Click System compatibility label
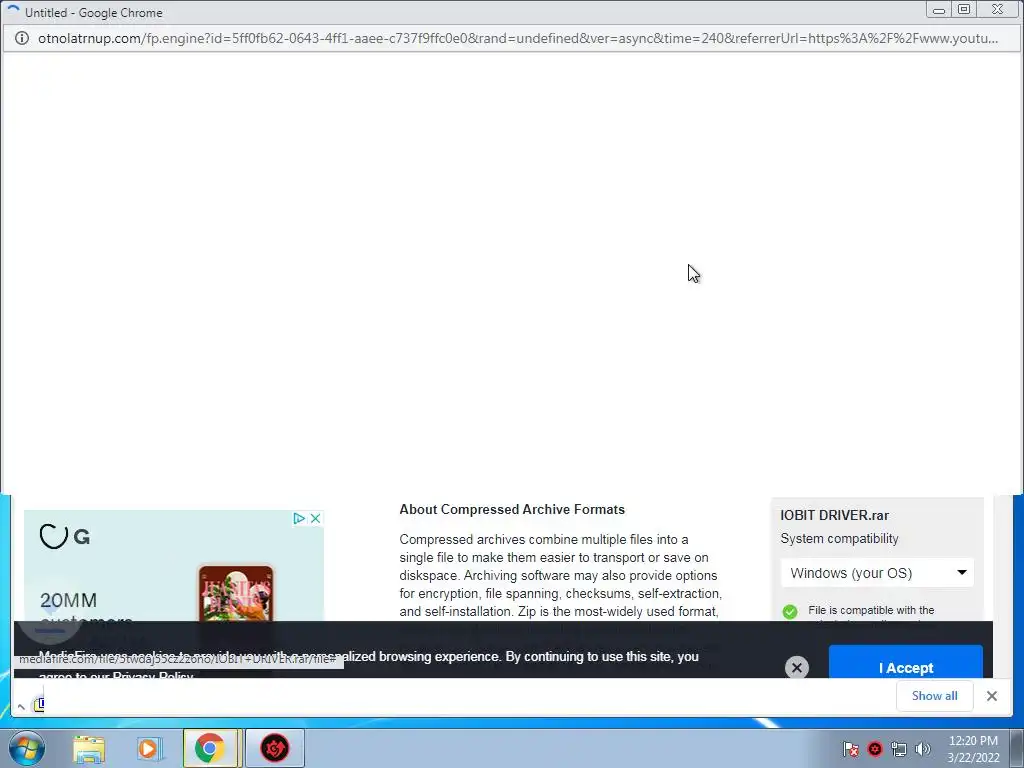 point(839,539)
